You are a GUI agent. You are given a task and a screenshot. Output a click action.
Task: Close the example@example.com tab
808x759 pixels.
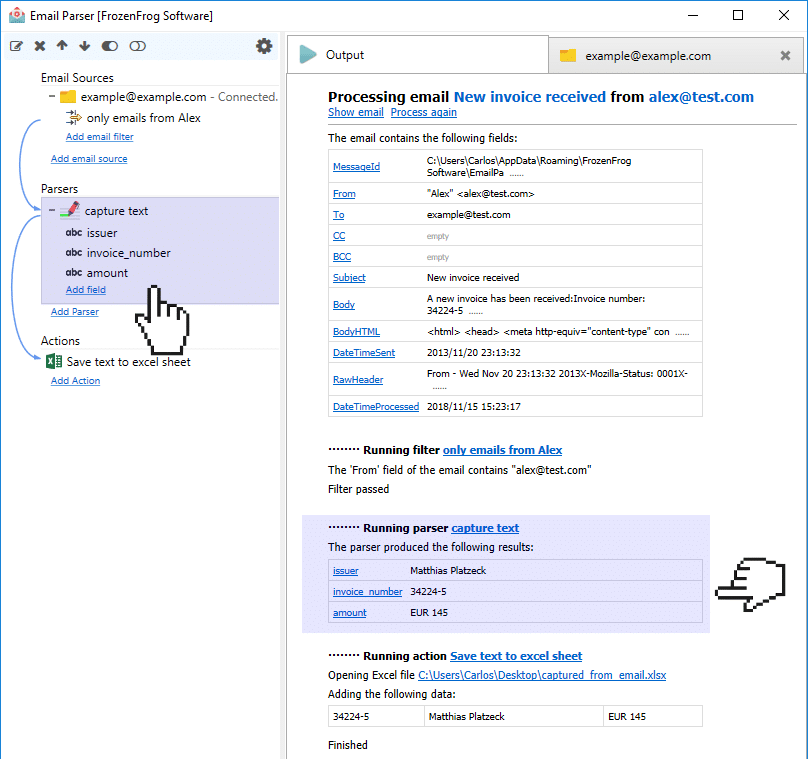pos(785,56)
